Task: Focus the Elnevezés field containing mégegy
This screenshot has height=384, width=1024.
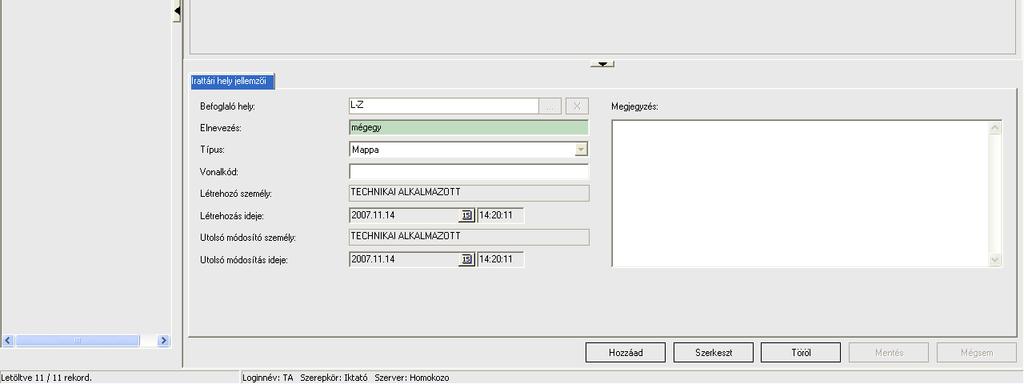Action: [x=469, y=128]
